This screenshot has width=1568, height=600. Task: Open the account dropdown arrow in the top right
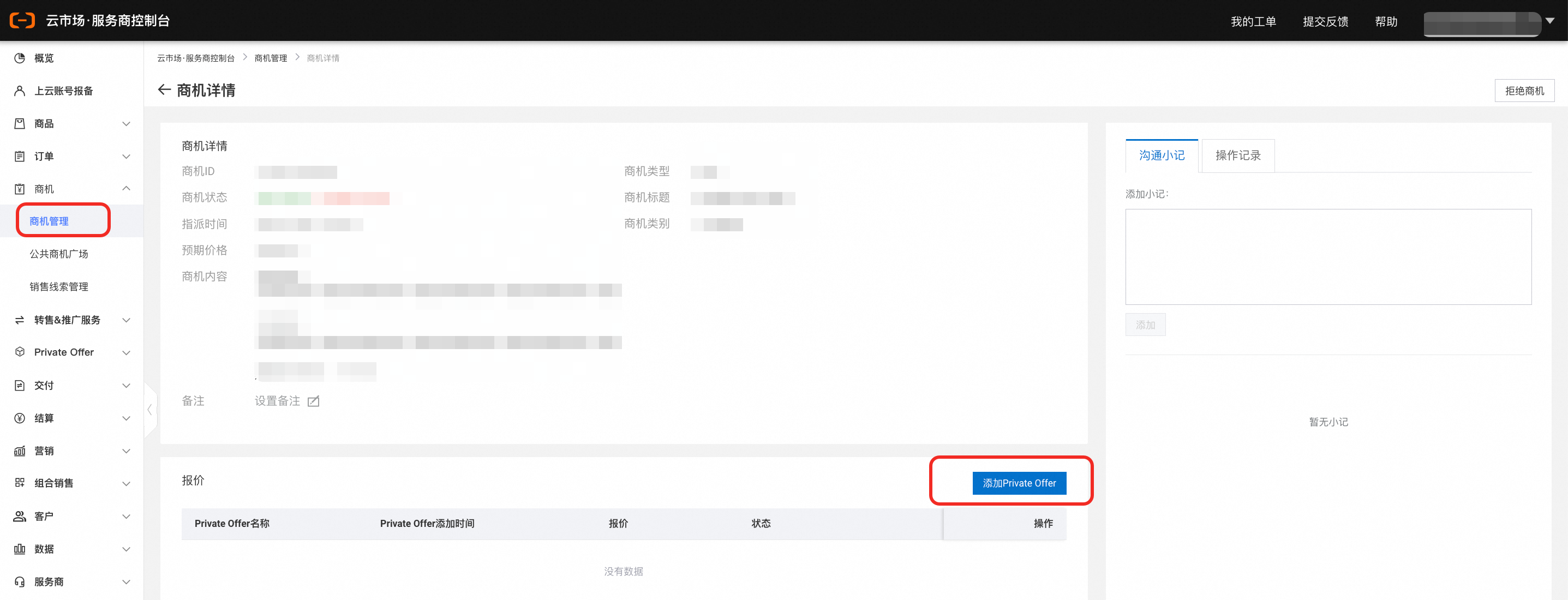point(1551,21)
